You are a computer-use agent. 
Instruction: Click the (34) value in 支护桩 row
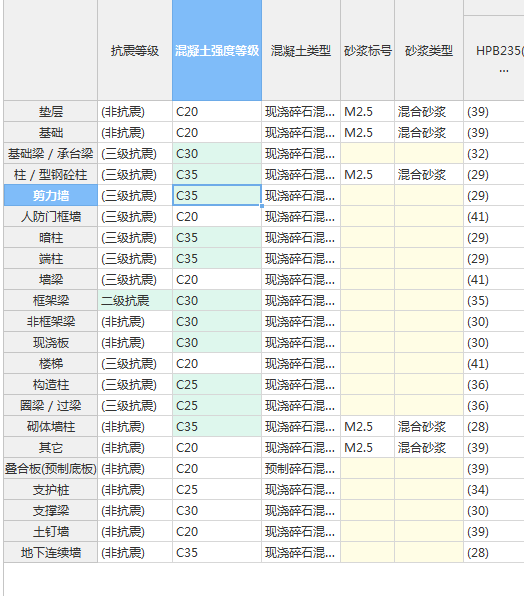click(x=494, y=490)
